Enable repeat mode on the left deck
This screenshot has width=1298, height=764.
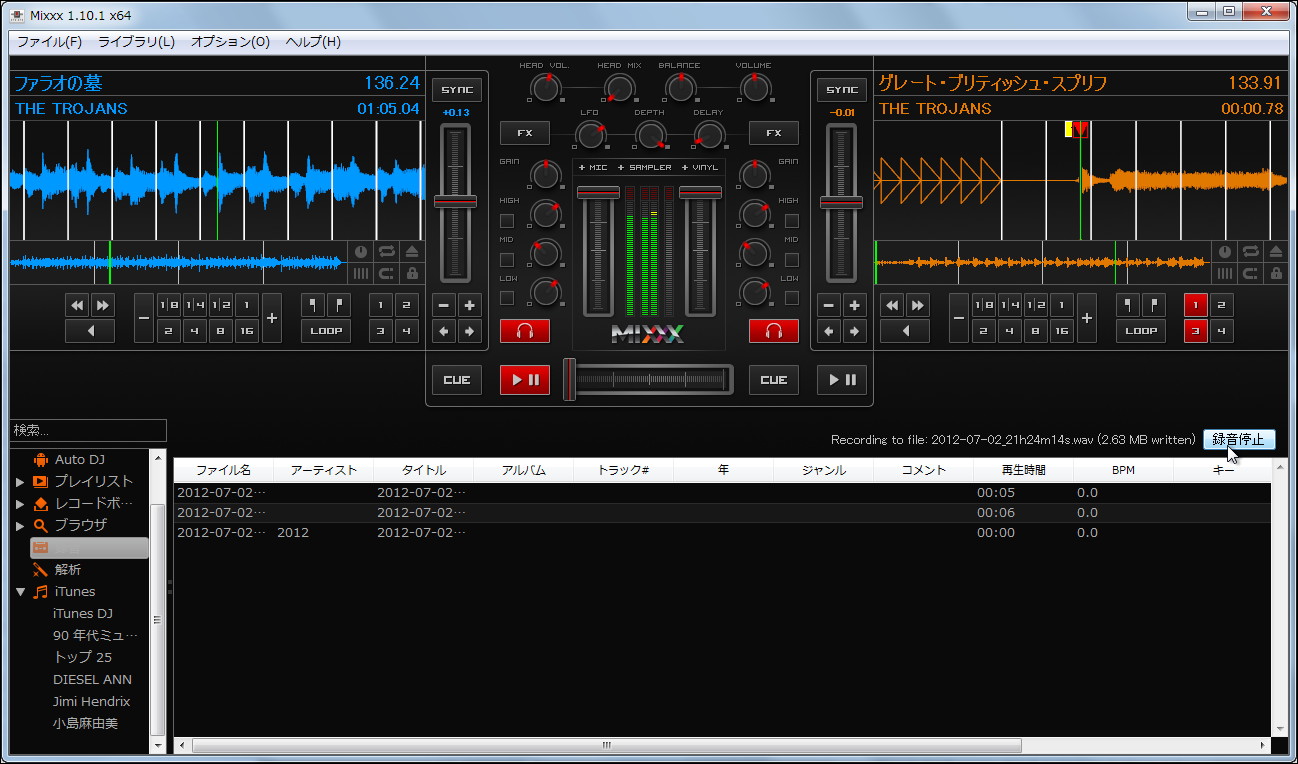pos(385,251)
